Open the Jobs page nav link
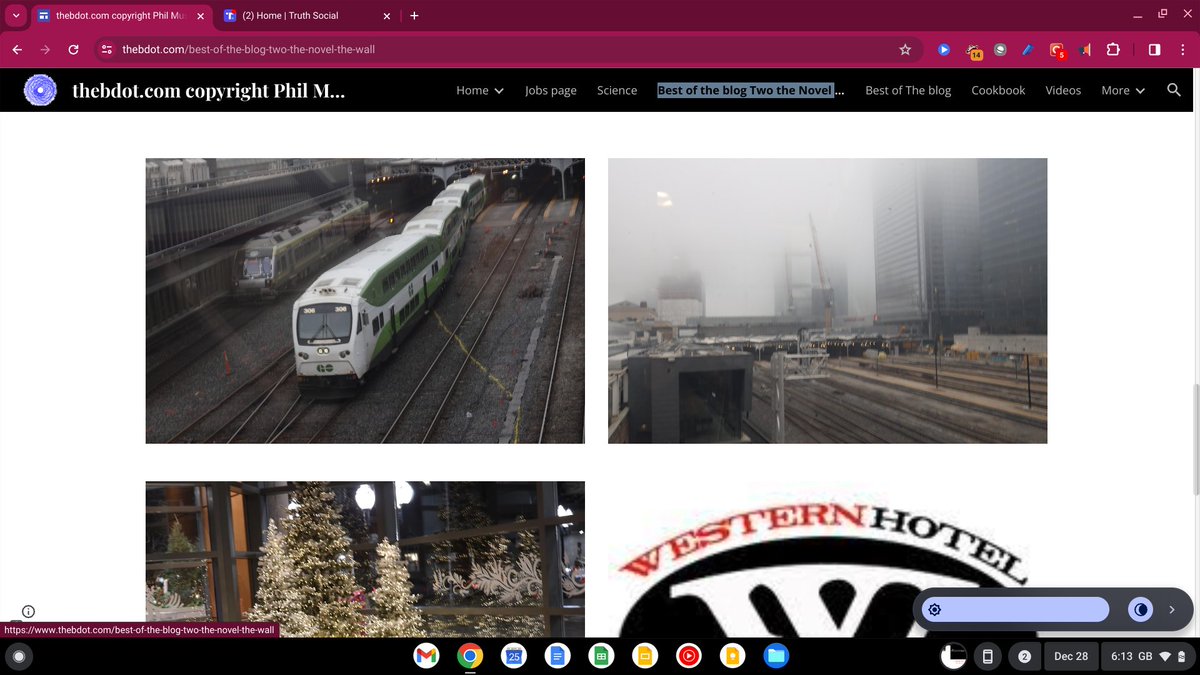This screenshot has width=1200, height=675. tap(551, 90)
